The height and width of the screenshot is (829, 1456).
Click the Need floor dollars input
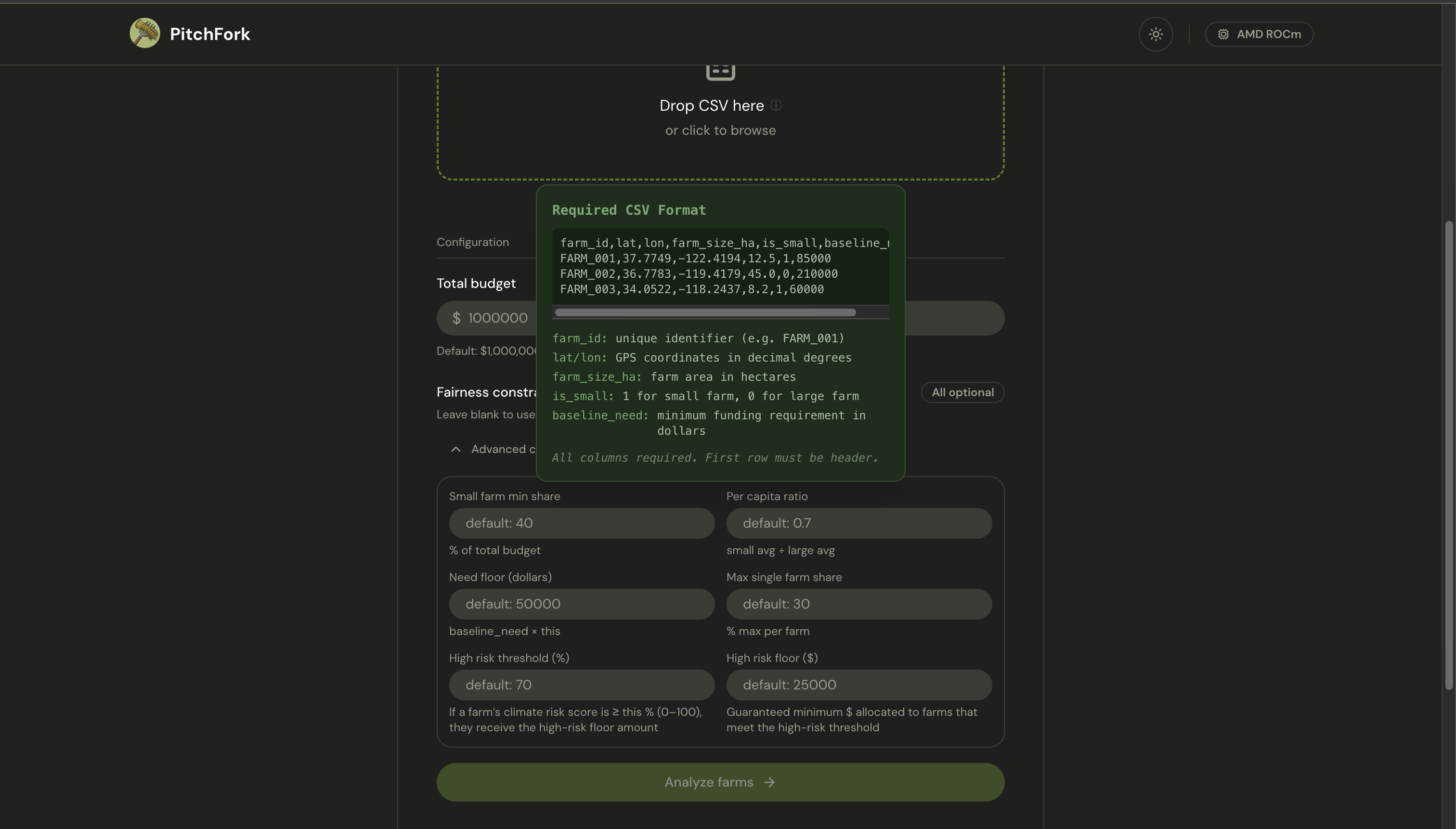tap(581, 604)
